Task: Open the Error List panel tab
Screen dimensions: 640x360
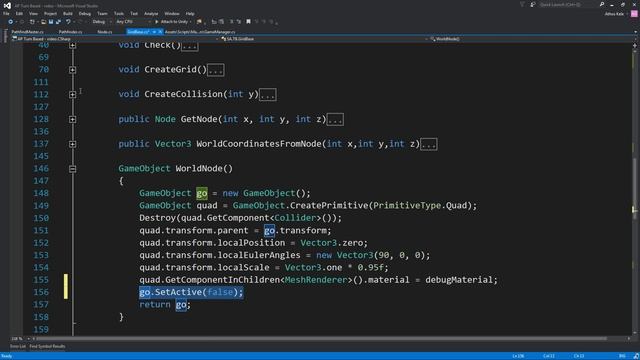Action: 18,347
